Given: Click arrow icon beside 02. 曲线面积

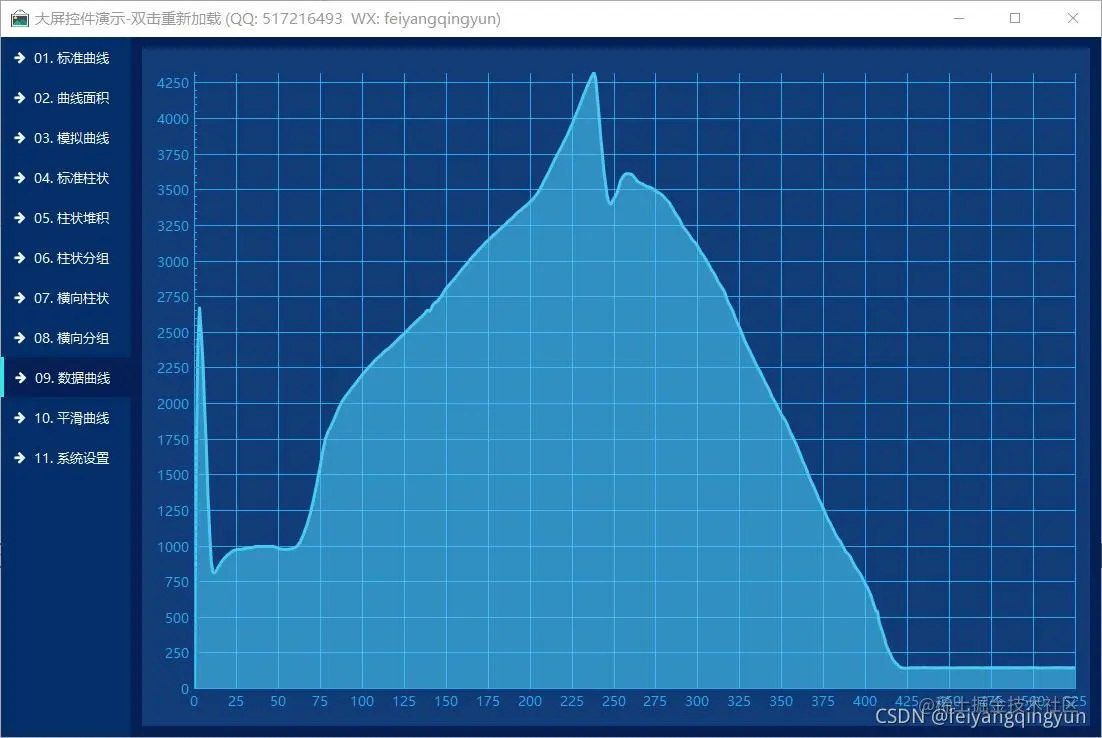Looking at the screenshot, I should pyautogui.click(x=20, y=98).
